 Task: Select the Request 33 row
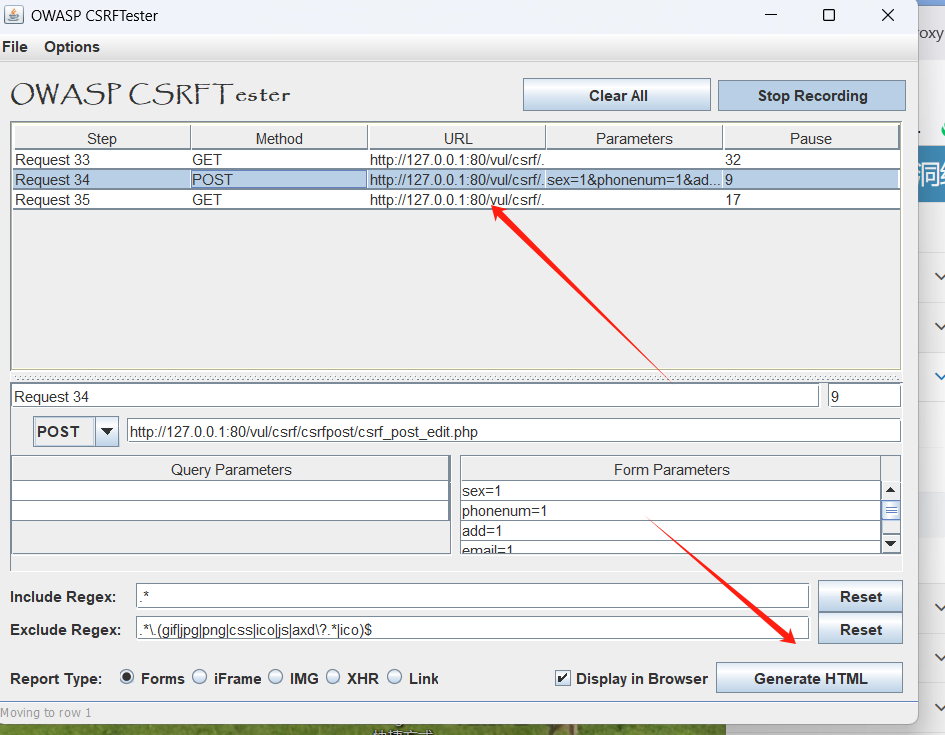coord(456,160)
